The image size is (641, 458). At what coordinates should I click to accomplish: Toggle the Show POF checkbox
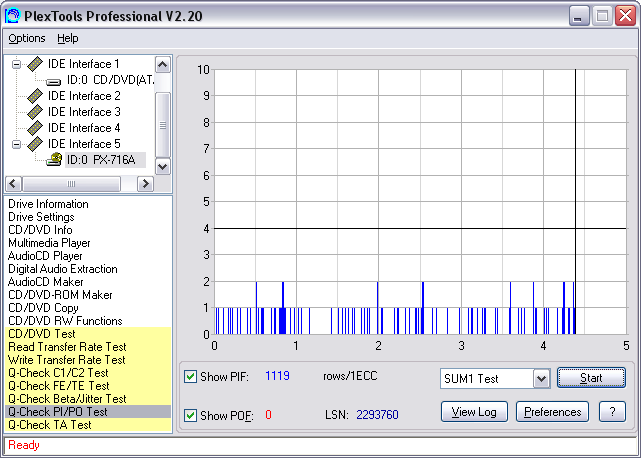coord(190,415)
